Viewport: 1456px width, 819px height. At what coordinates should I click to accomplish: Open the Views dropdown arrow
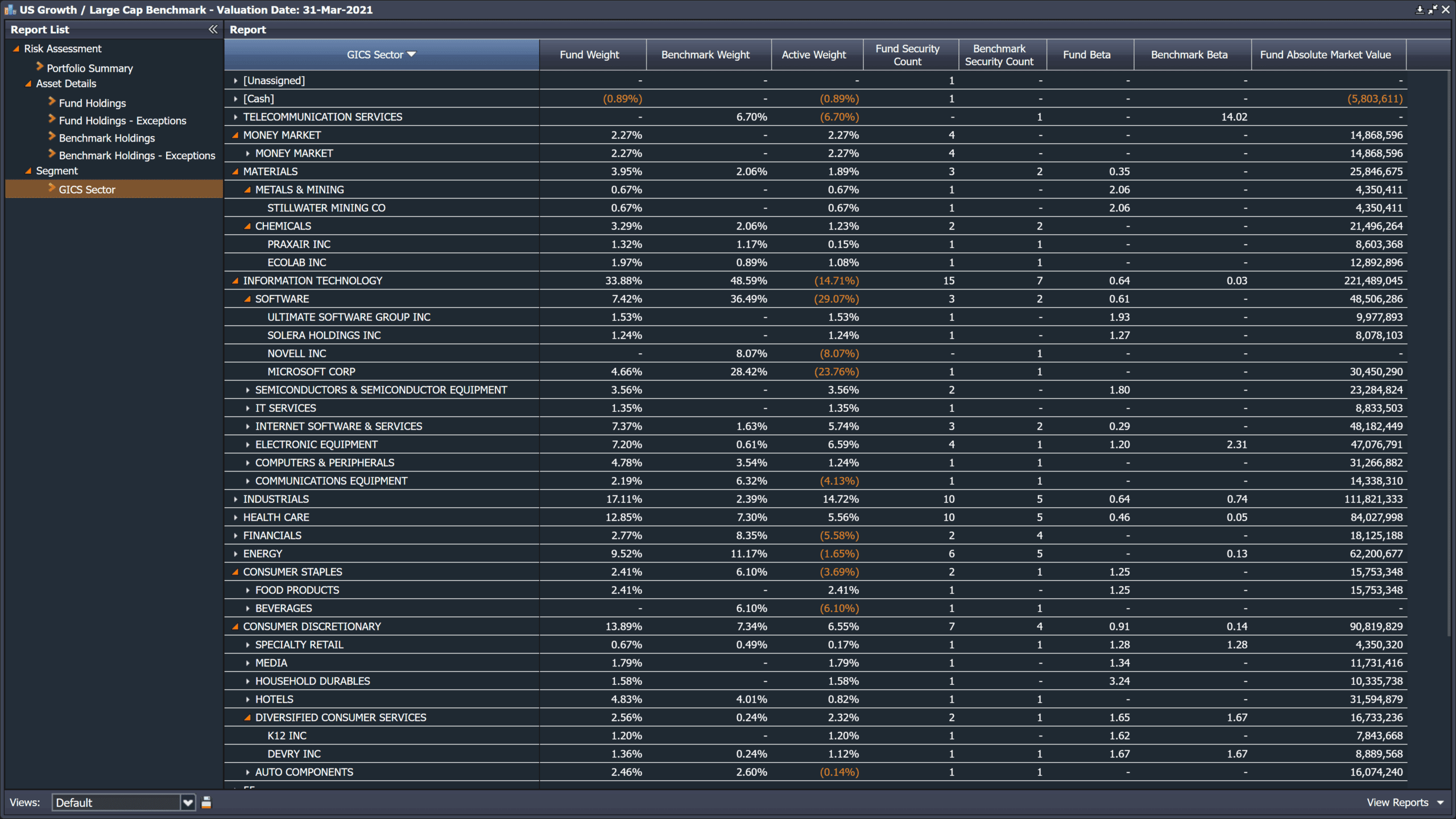[188, 803]
